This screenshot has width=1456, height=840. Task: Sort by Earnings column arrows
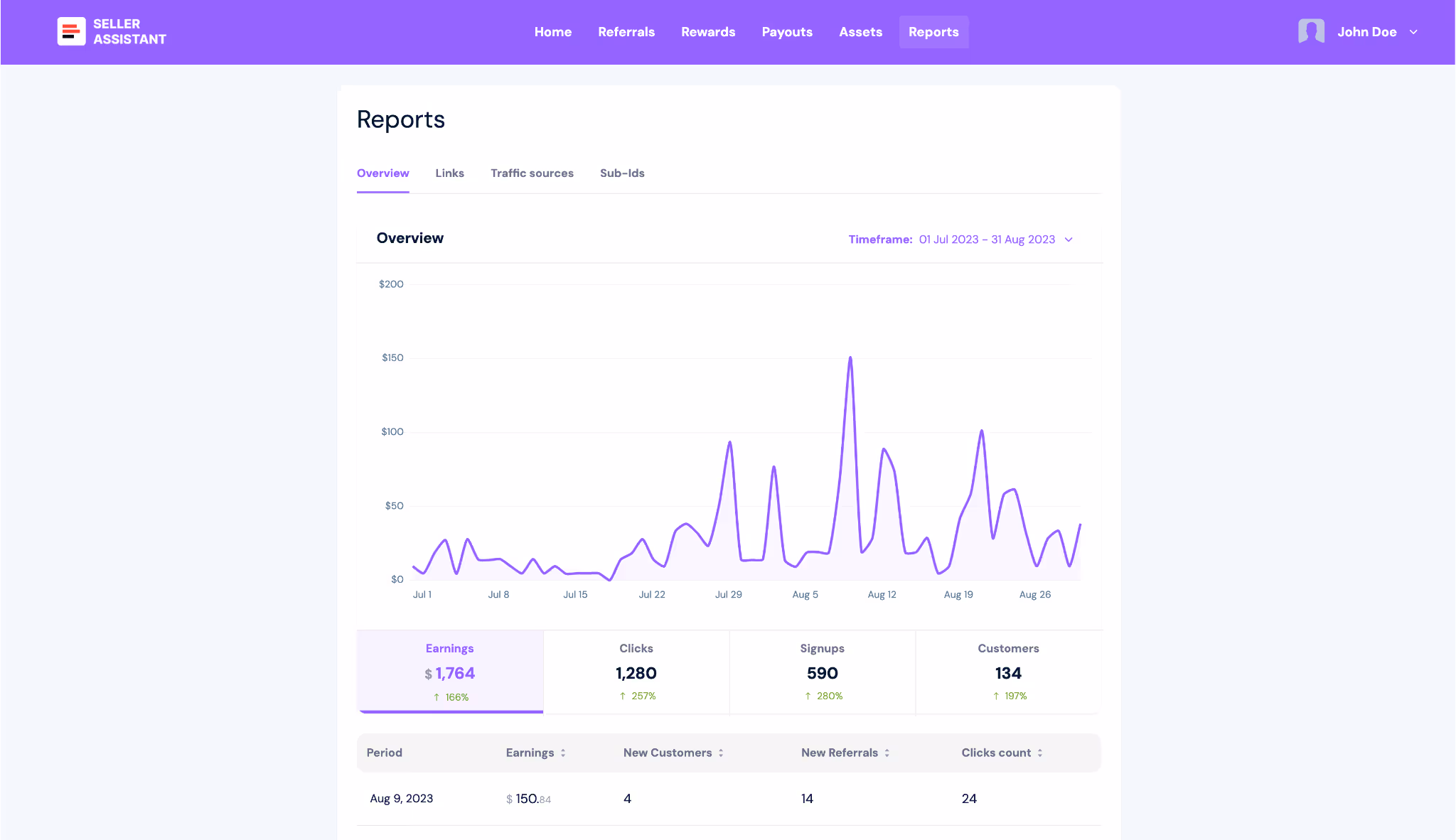(x=563, y=753)
